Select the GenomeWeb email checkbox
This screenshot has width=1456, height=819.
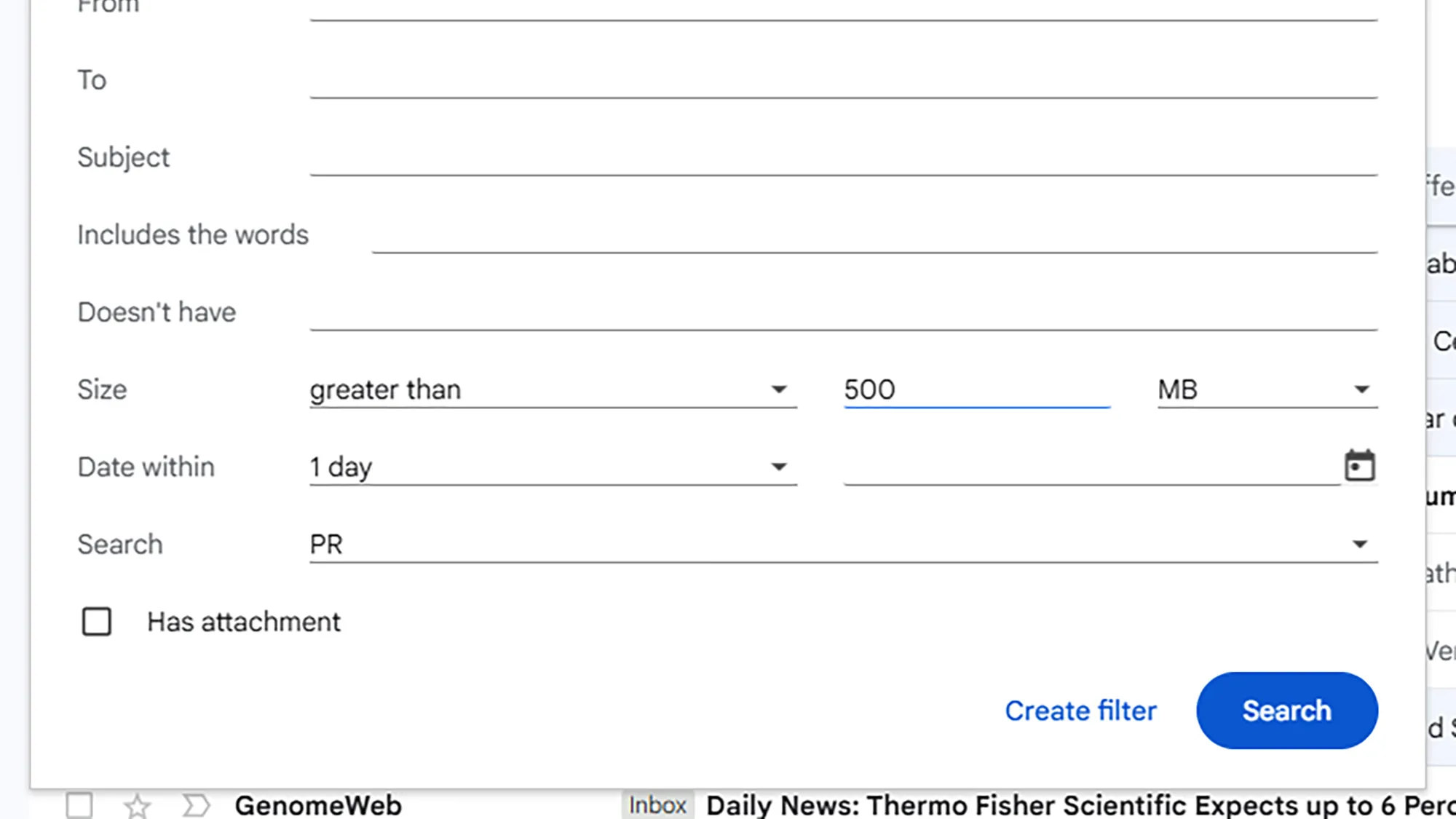tap(80, 806)
